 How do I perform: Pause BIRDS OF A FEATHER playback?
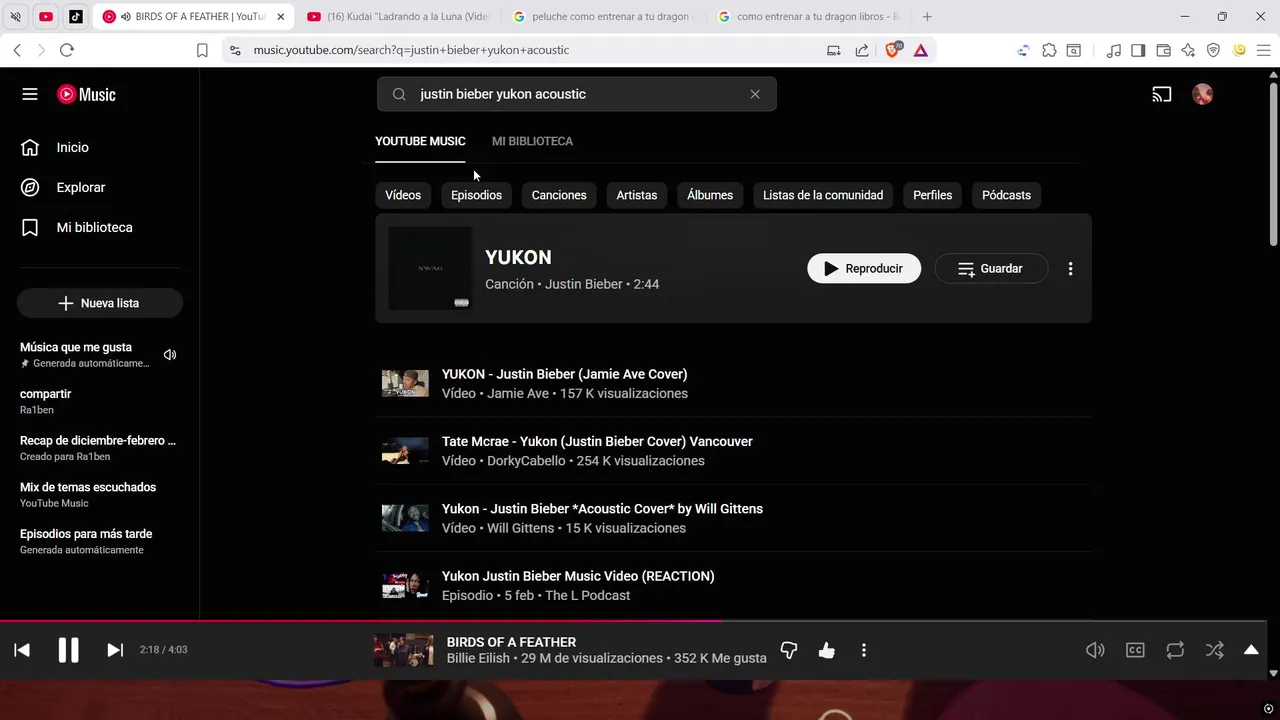coord(68,650)
